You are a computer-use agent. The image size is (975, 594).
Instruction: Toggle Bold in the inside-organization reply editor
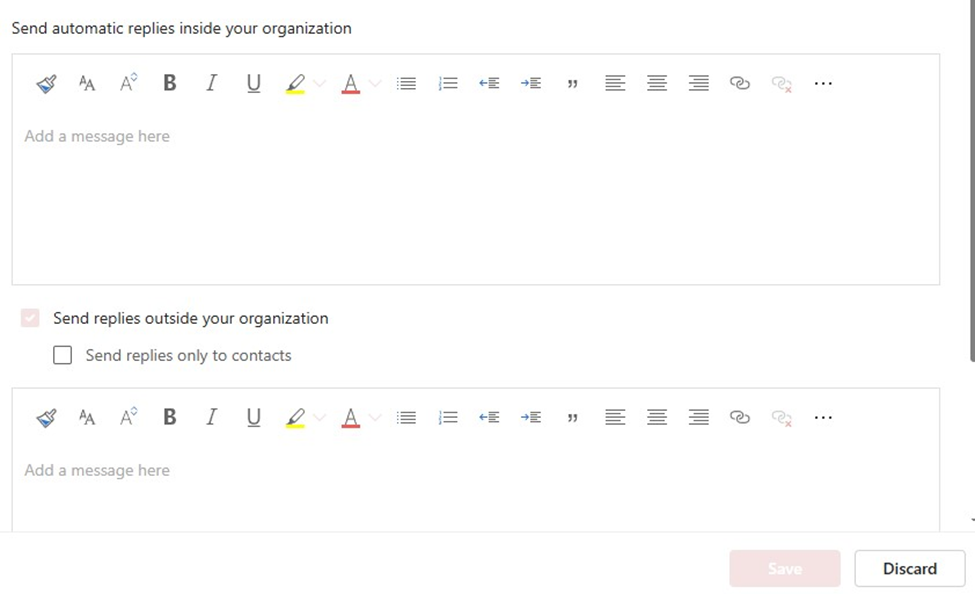[x=170, y=83]
